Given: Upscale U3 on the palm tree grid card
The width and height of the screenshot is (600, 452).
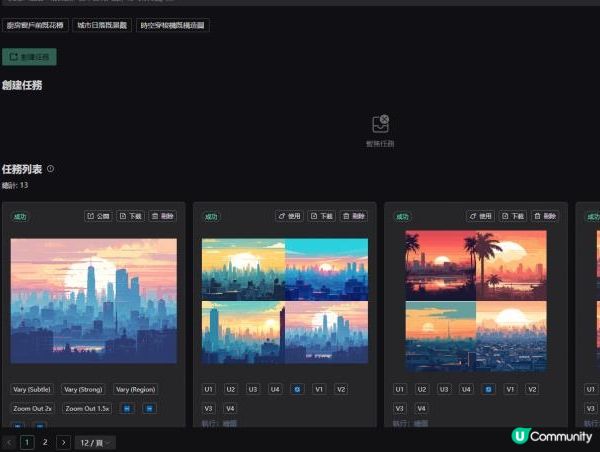Looking at the screenshot, I should pyautogui.click(x=443, y=389).
